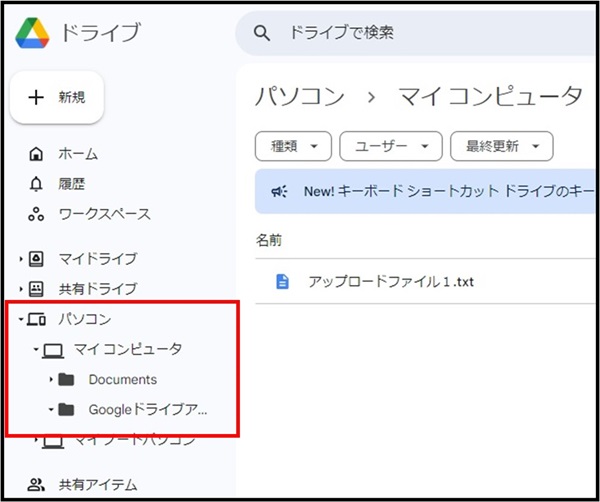The width and height of the screenshot is (600, 502).
Task: Select the Googleドライブア... folder in sidebar
Action: click(x=147, y=409)
